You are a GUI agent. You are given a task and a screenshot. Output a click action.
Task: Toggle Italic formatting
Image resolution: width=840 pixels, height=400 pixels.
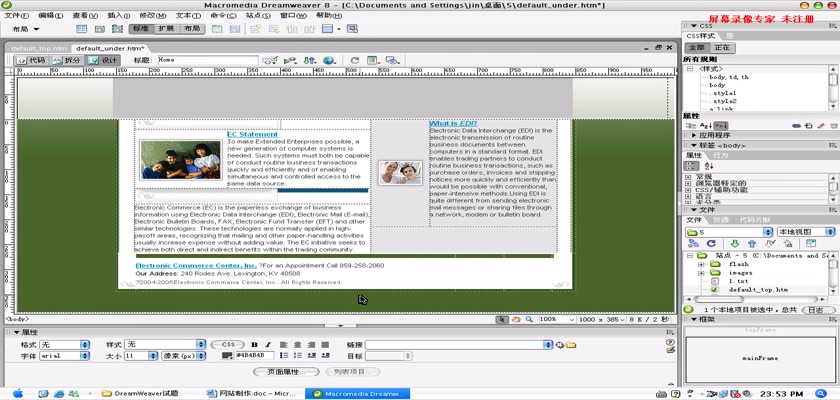tap(268, 344)
